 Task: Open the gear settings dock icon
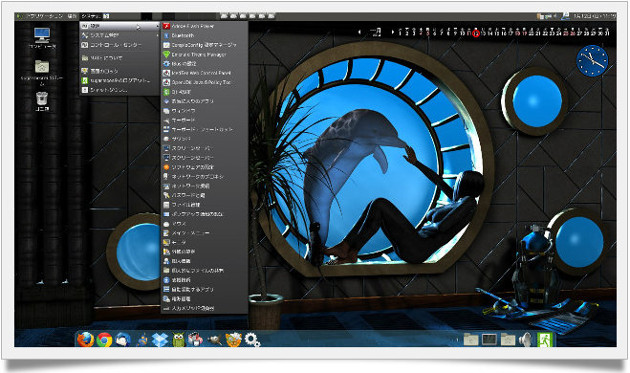click(x=252, y=340)
